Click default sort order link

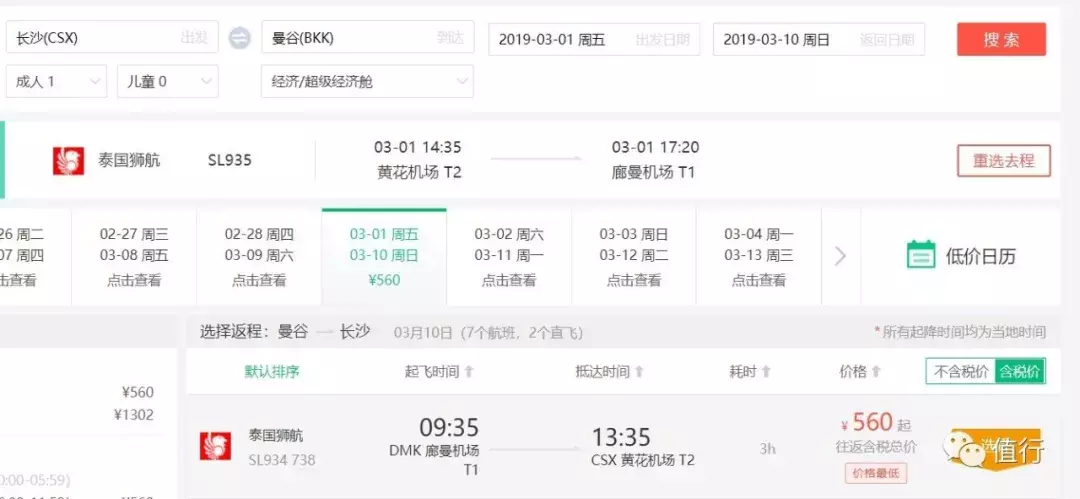pyautogui.click(x=273, y=372)
